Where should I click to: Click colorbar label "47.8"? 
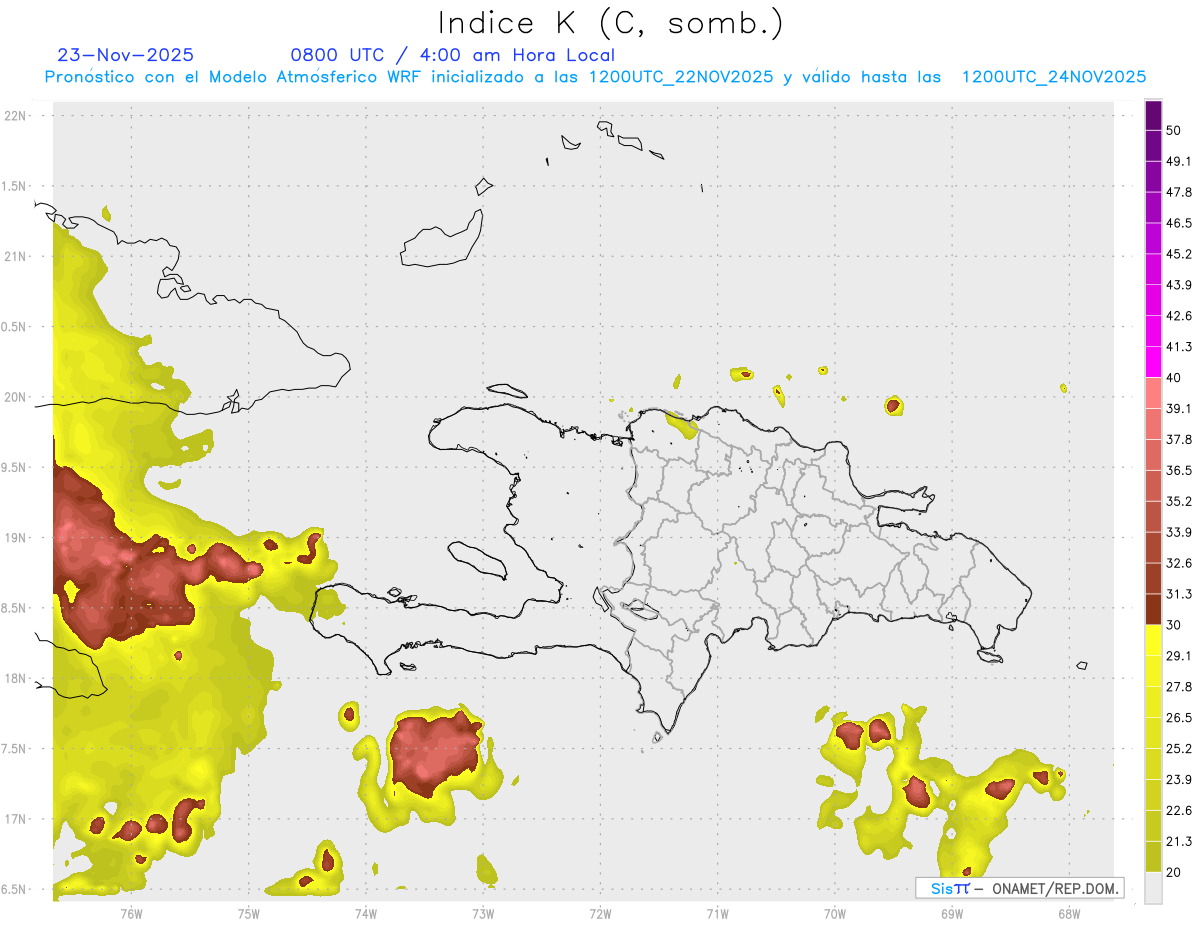pyautogui.click(x=1179, y=193)
